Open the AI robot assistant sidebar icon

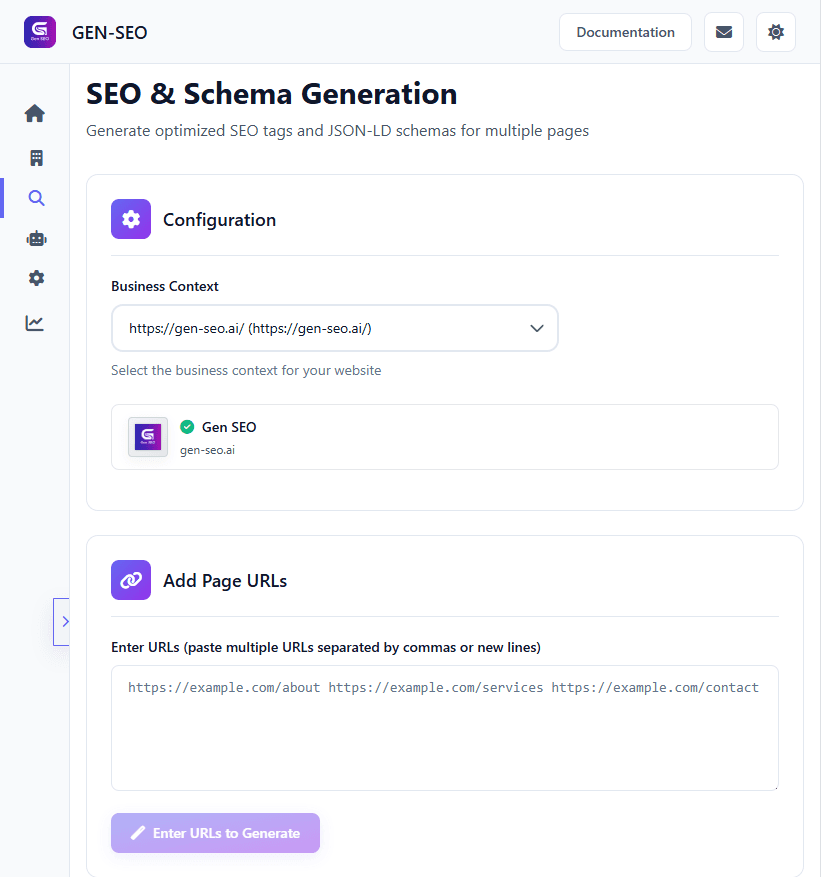pyautogui.click(x=35, y=238)
